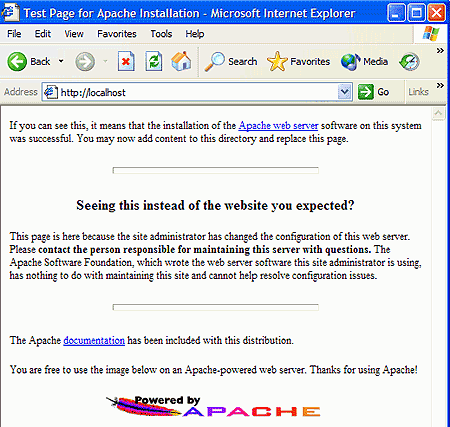
Task: Expand the Links bar chevron
Action: click(x=440, y=86)
